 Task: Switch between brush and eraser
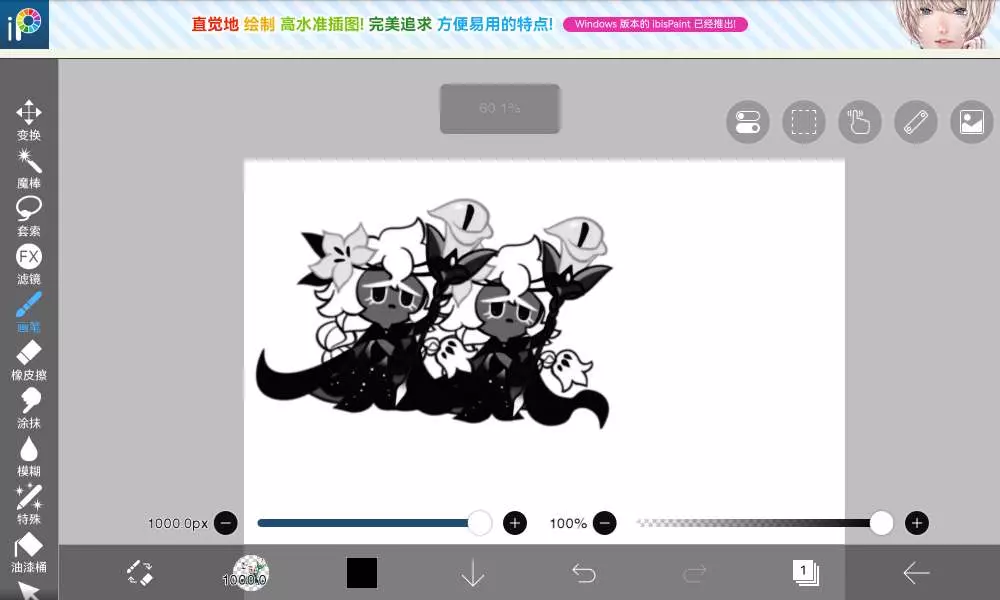click(140, 573)
